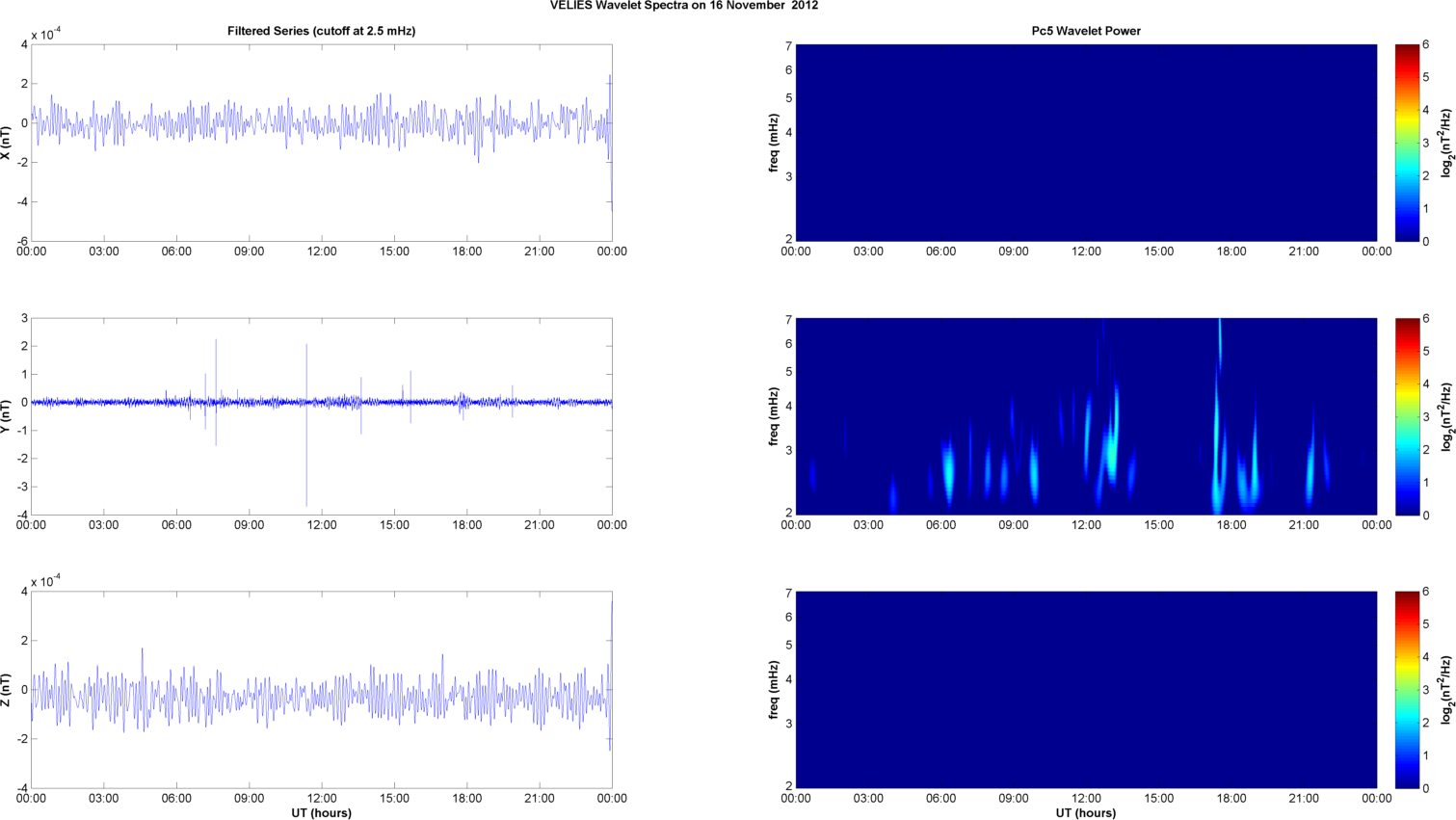The height and width of the screenshot is (820, 1456).
Task: Click inside the Z component filtered series plot
Action: 322,690
